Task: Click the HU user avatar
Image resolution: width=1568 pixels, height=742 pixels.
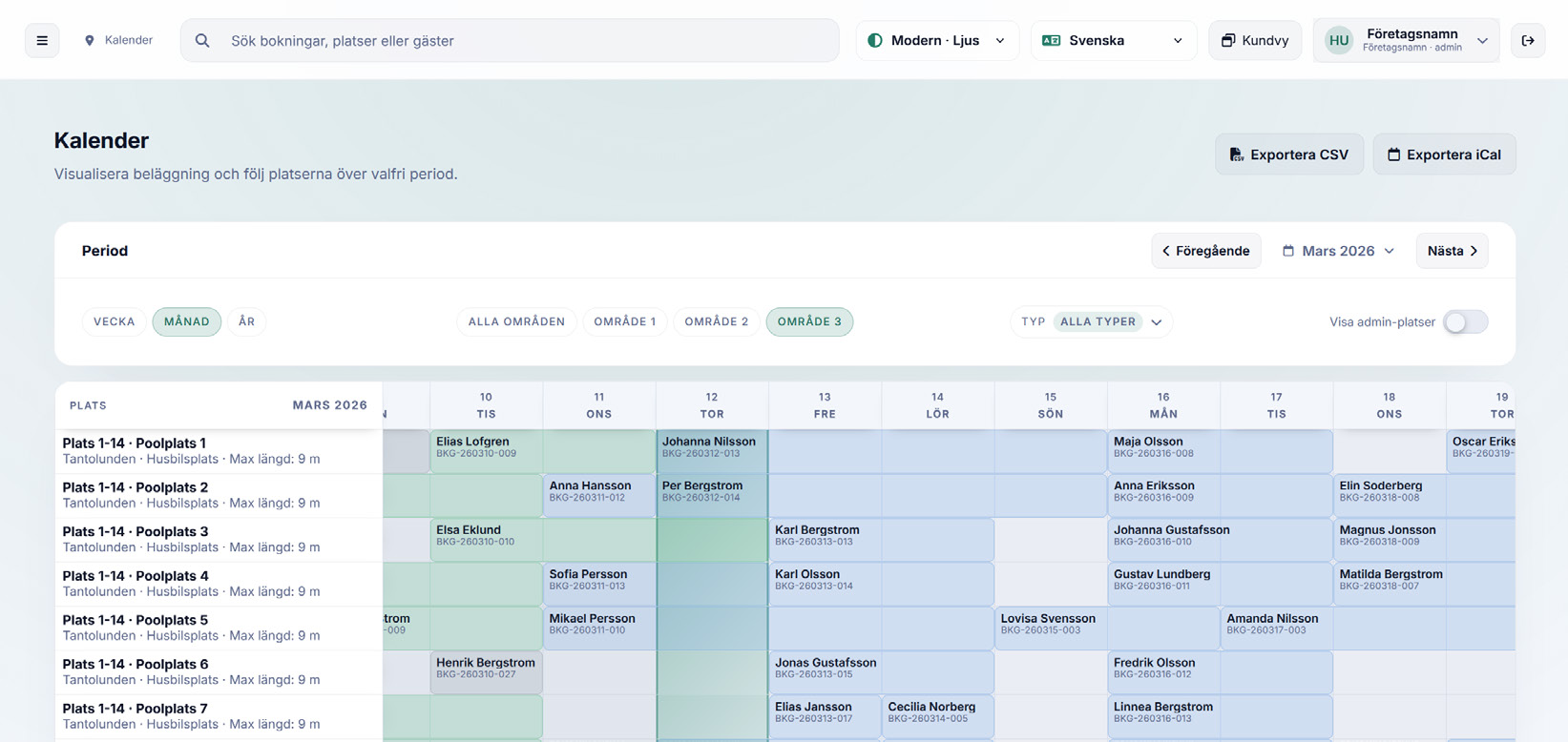Action: pyautogui.click(x=1338, y=40)
